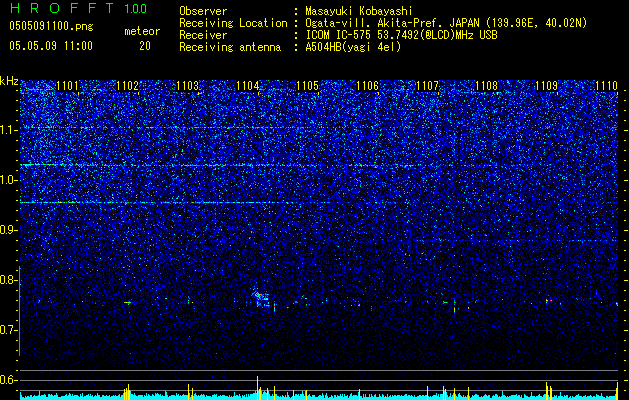Click the ICOM IC-575 receiver description
The height and width of the screenshot is (400, 629).
401,35
